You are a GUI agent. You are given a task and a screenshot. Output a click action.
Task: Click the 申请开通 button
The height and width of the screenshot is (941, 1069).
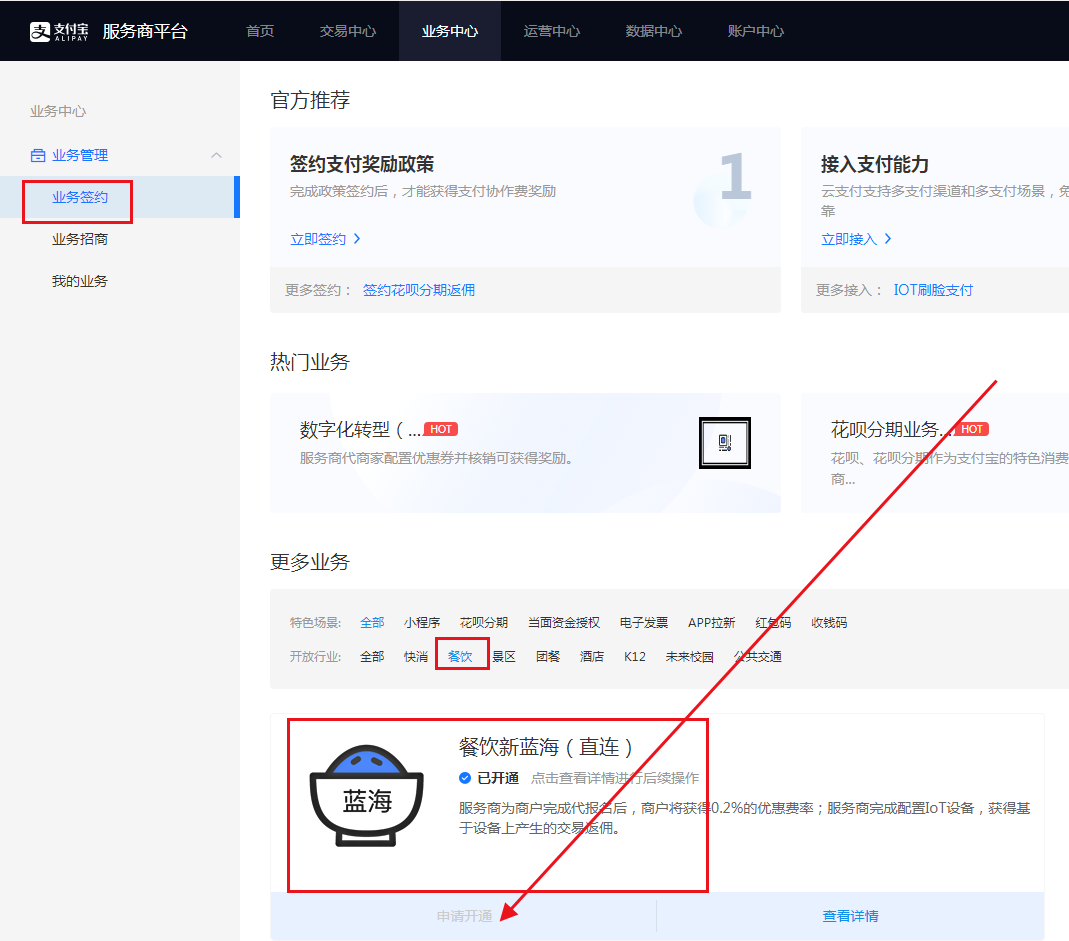(464, 916)
